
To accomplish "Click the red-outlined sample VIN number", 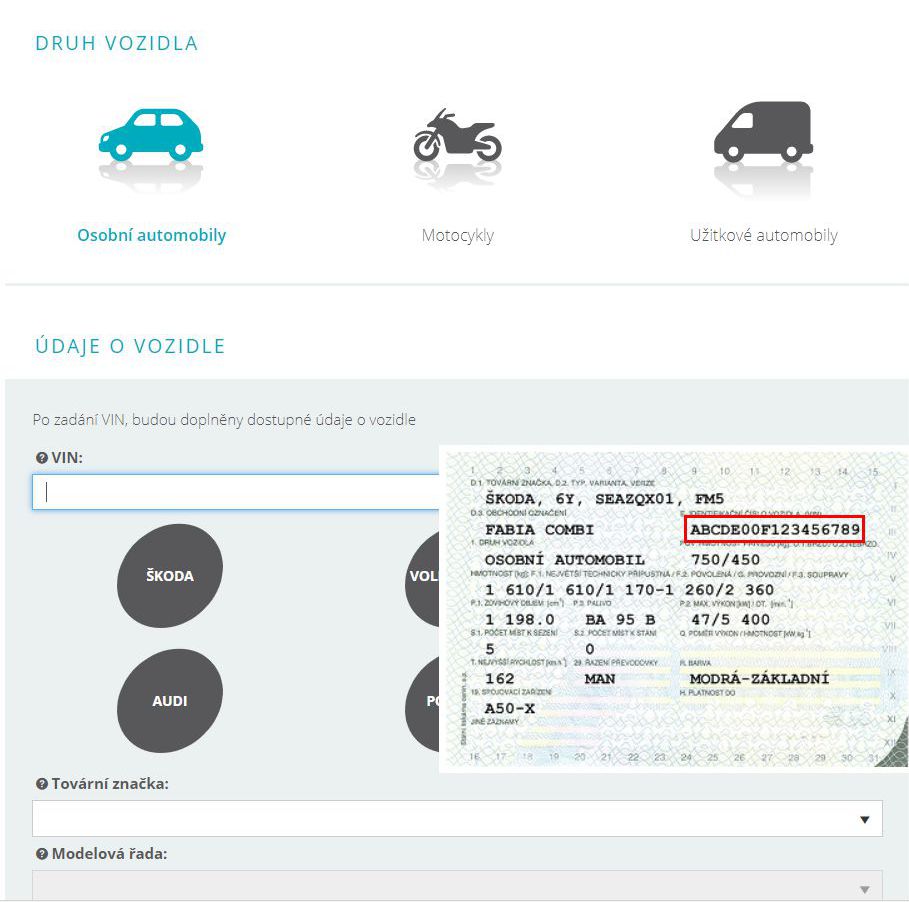I will (774, 529).
